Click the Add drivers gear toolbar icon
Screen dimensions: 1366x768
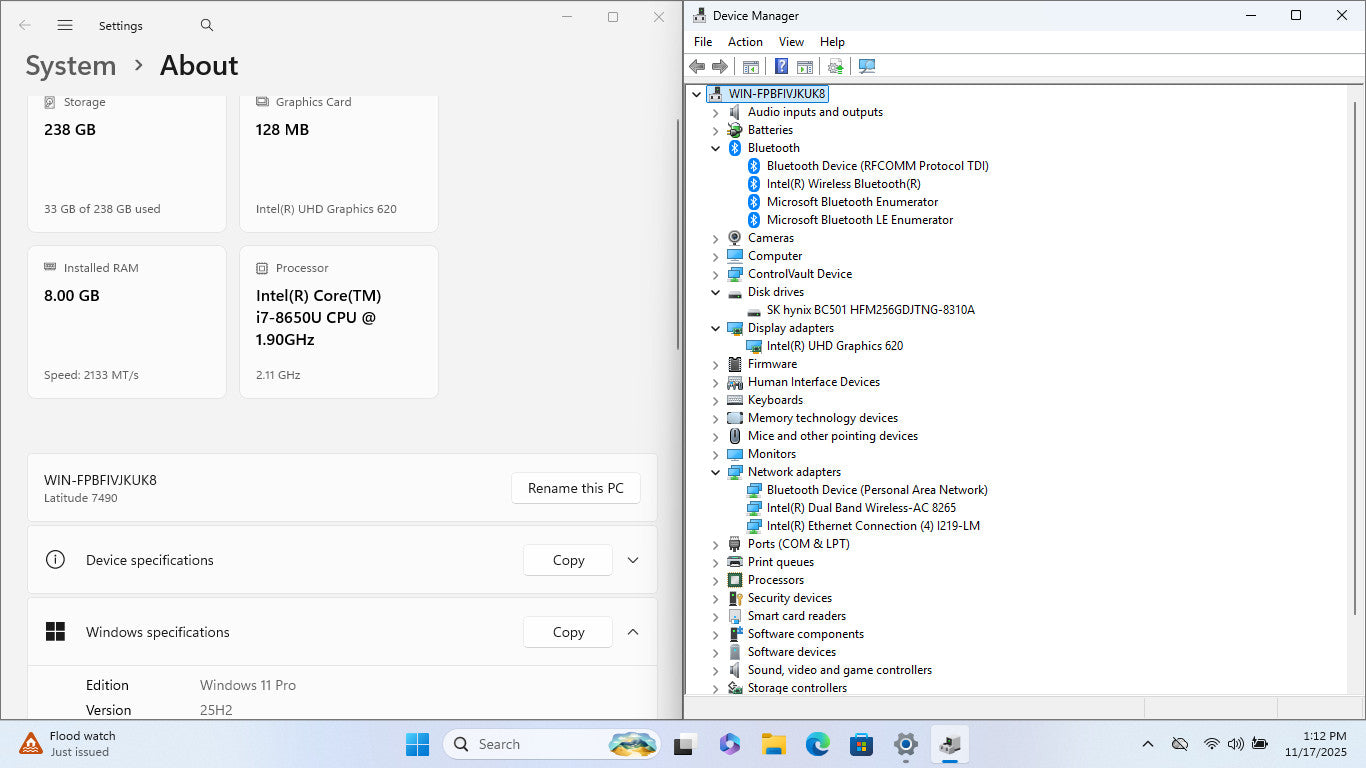pos(835,67)
